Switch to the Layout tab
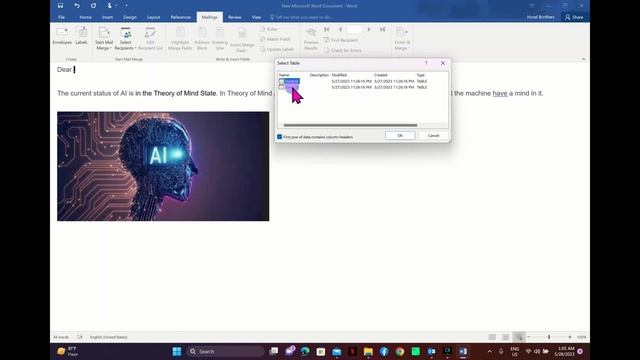Image resolution: width=640 pixels, height=360 pixels. pos(153,17)
